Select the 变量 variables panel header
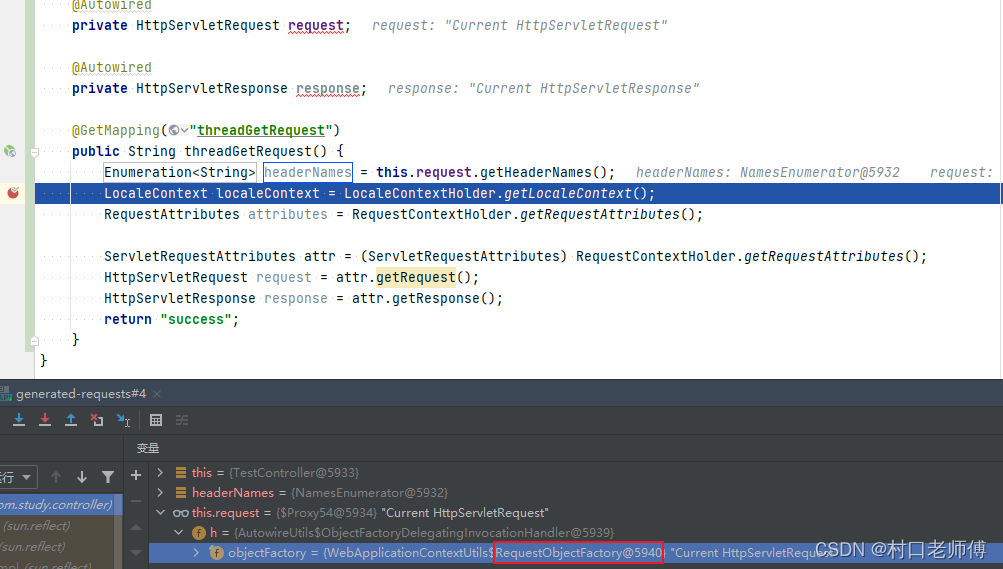The image size is (1003, 569). [148, 448]
